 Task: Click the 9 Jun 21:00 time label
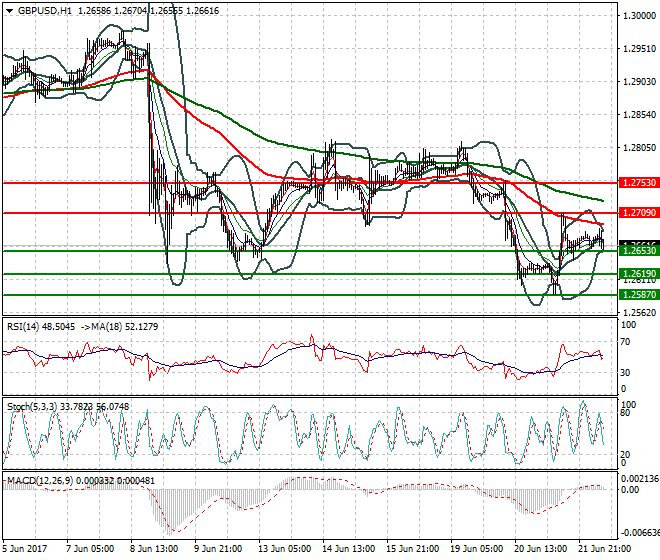click(218, 549)
